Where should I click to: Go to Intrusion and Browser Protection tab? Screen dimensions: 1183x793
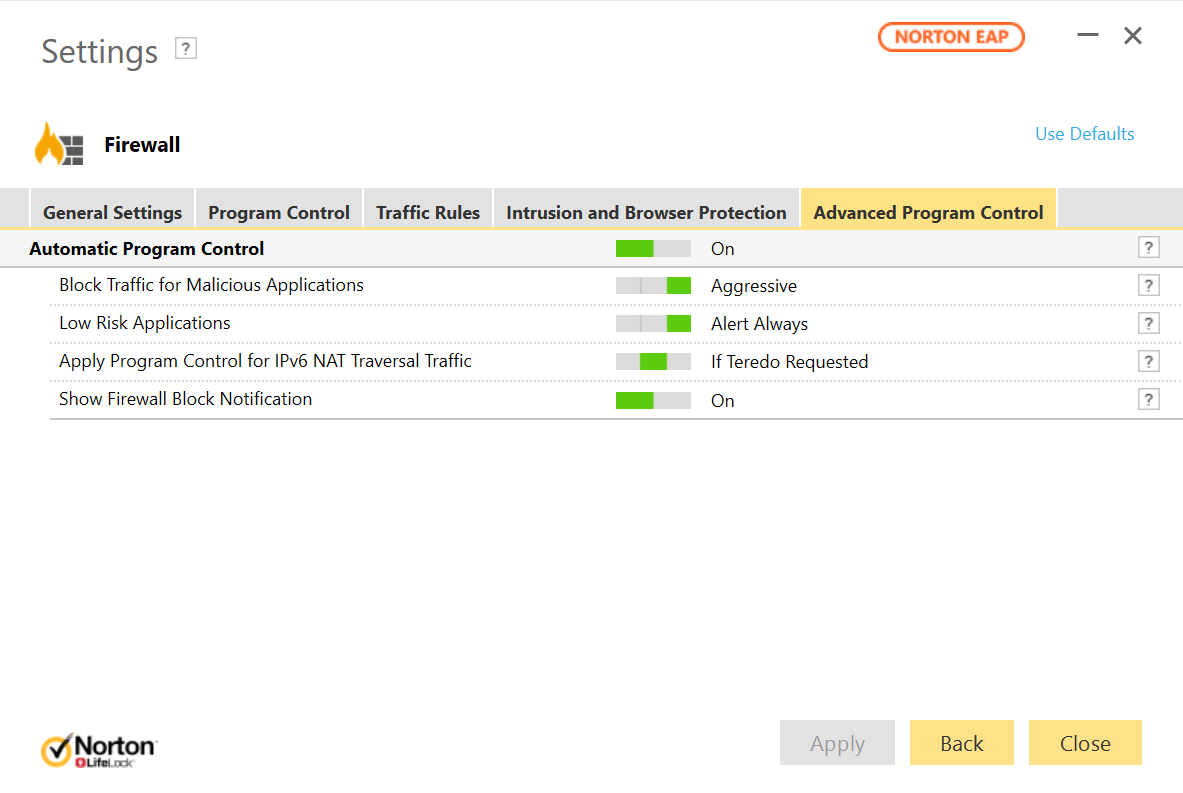click(x=646, y=212)
